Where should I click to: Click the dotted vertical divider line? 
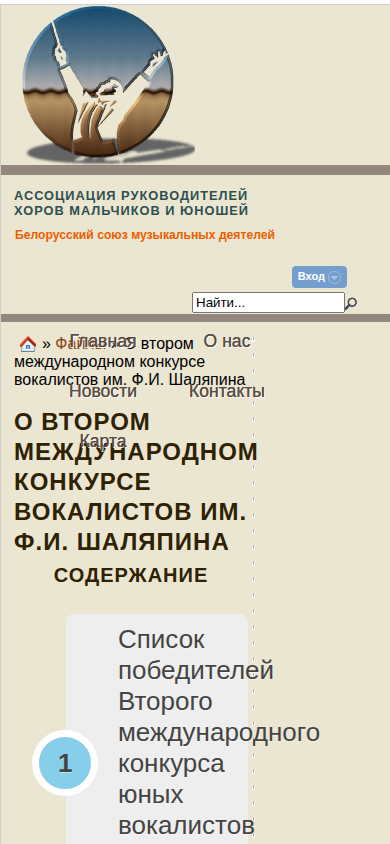pyautogui.click(x=253, y=587)
